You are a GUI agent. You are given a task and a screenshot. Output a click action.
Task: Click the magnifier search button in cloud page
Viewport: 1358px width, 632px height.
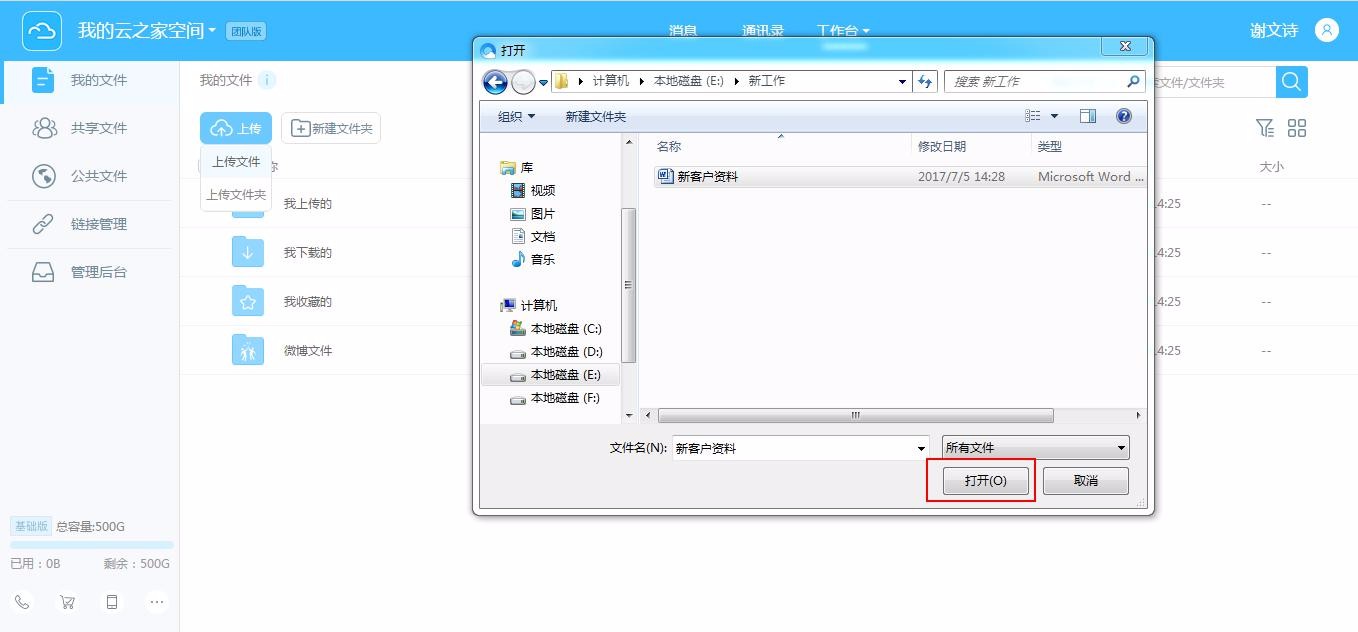pyautogui.click(x=1291, y=82)
